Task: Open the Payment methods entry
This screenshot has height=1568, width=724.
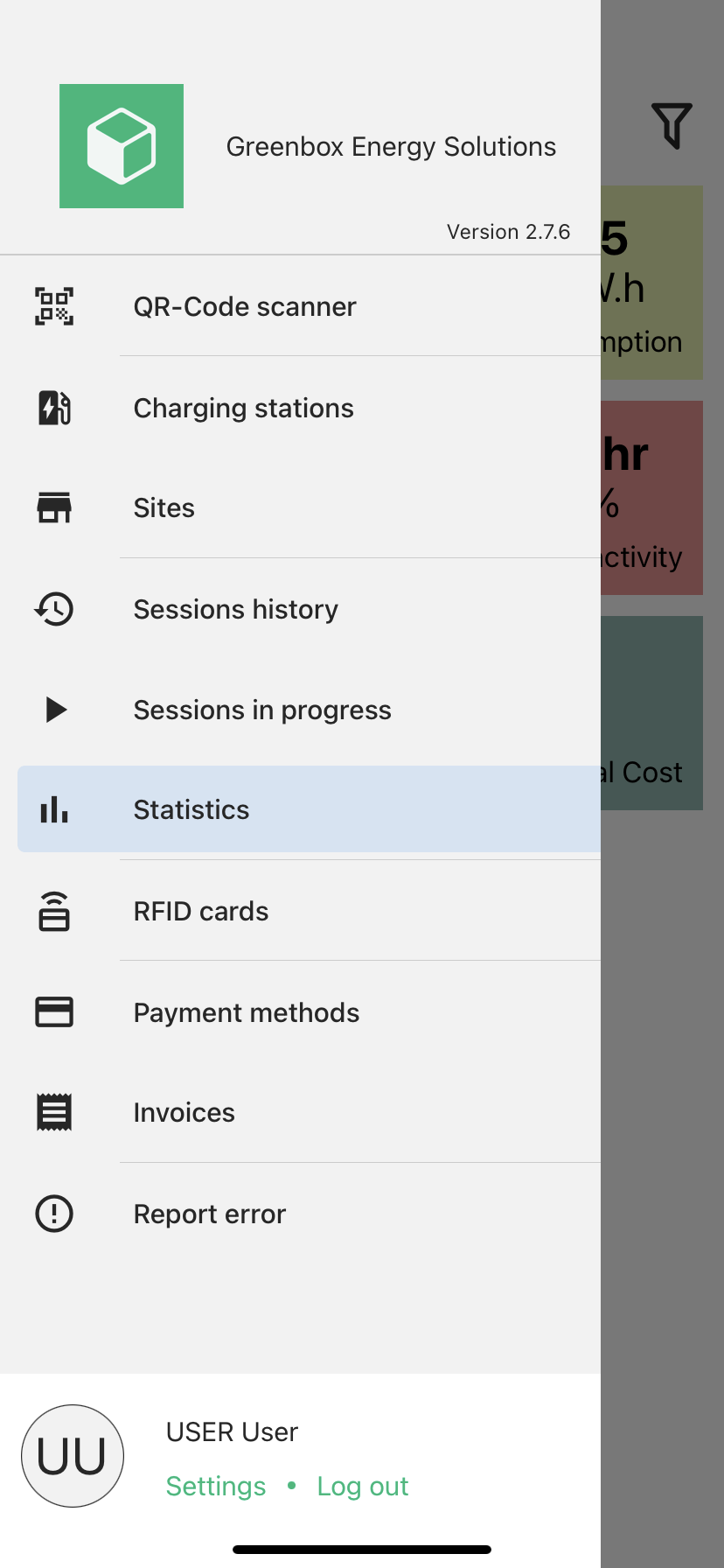Action: (247, 1012)
